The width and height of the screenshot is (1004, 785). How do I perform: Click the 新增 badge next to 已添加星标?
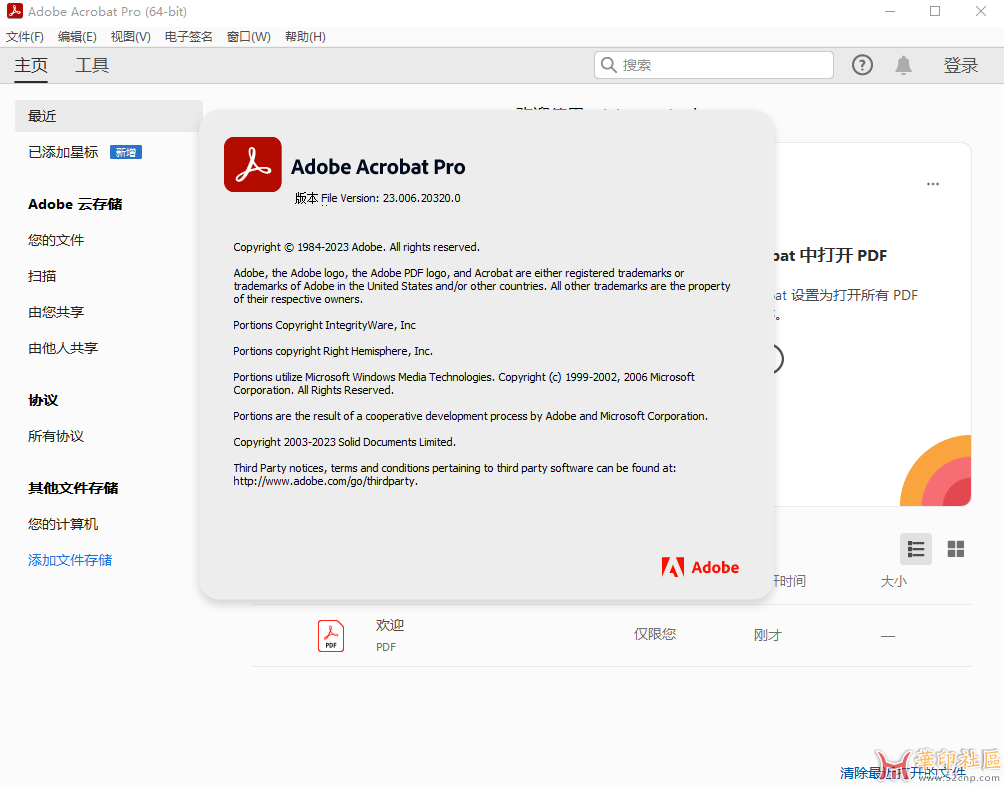[x=126, y=152]
